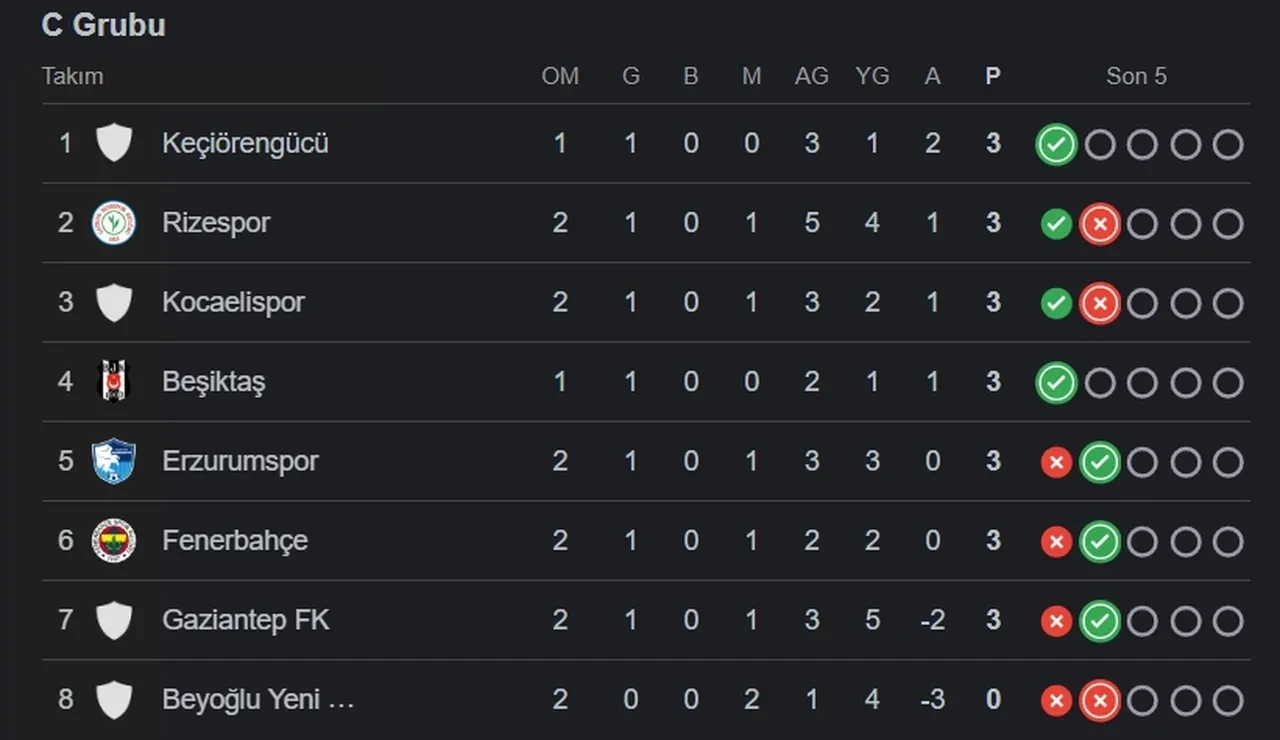This screenshot has height=740, width=1280.
Task: Click Fenerbahçe's latest green win circle
Action: tap(1099, 542)
